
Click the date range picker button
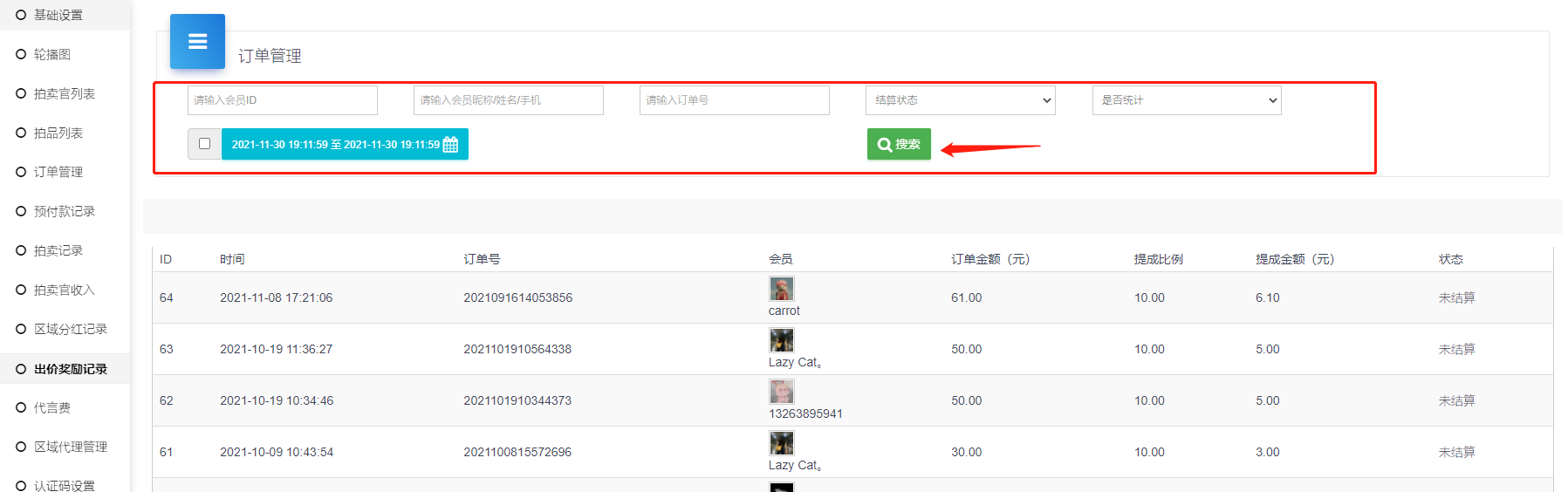click(345, 144)
